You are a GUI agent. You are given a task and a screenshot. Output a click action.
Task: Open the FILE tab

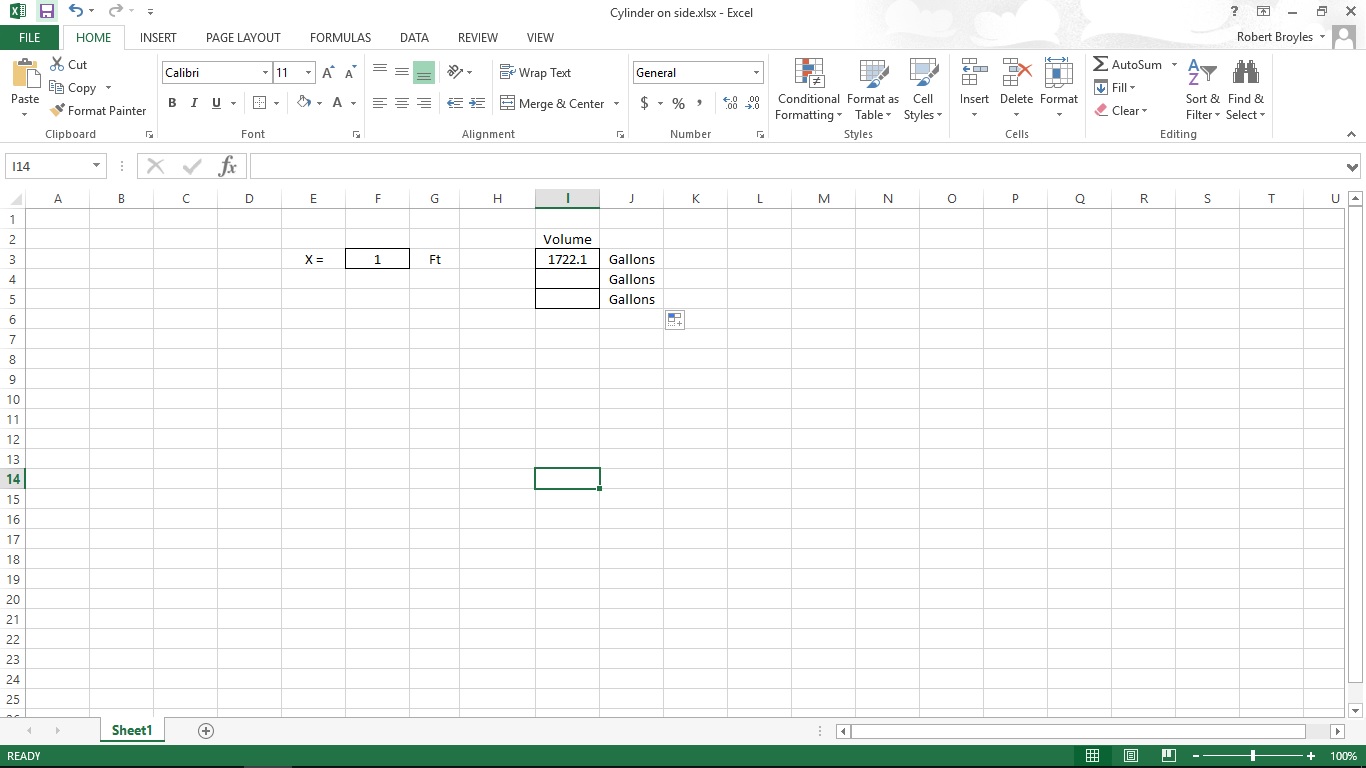29,38
